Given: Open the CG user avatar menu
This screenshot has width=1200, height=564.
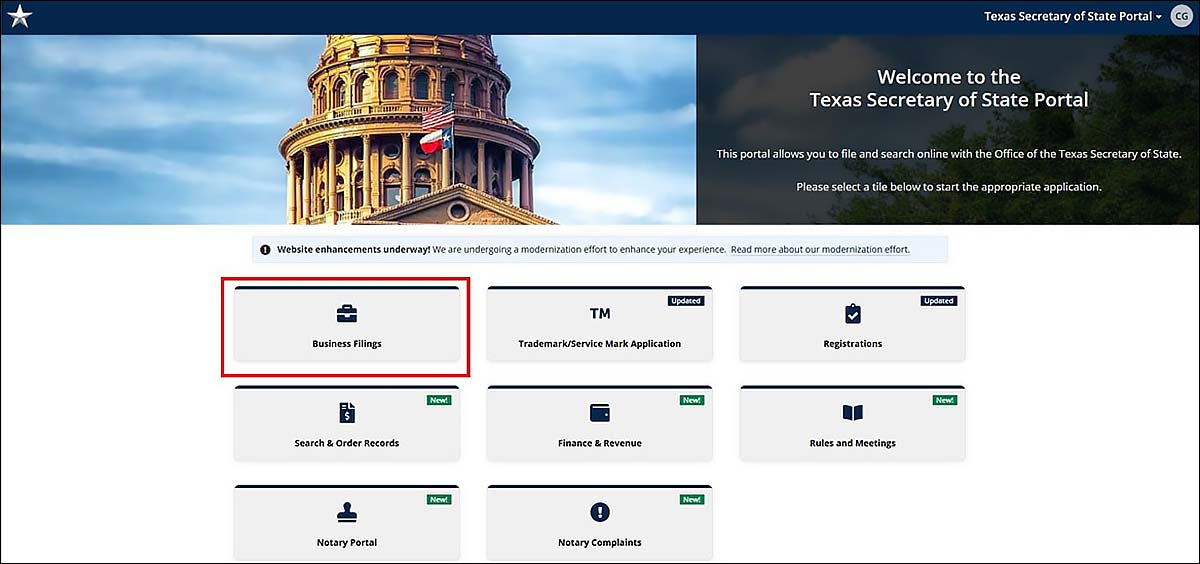Looking at the screenshot, I should tap(1180, 17).
